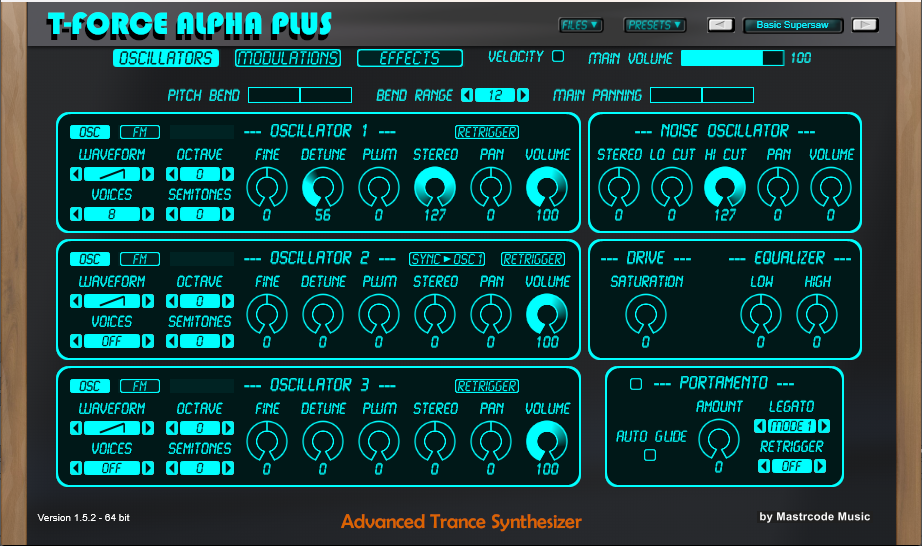Click the Main Panning slider
The height and width of the screenshot is (546, 922).
(701, 95)
